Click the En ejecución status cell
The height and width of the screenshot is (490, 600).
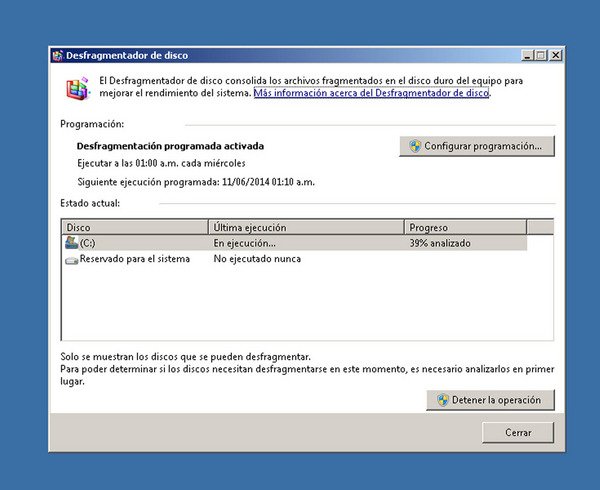244,243
